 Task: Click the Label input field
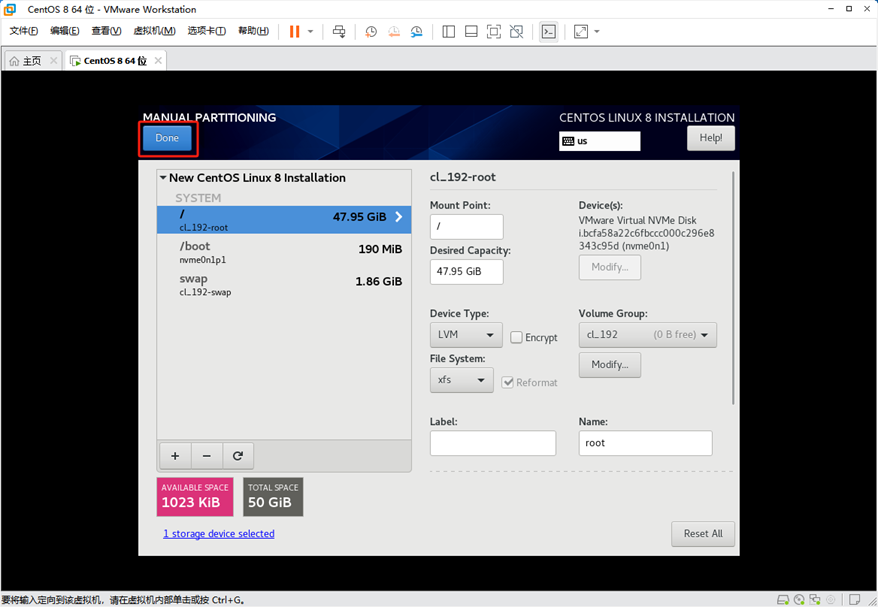(x=493, y=443)
